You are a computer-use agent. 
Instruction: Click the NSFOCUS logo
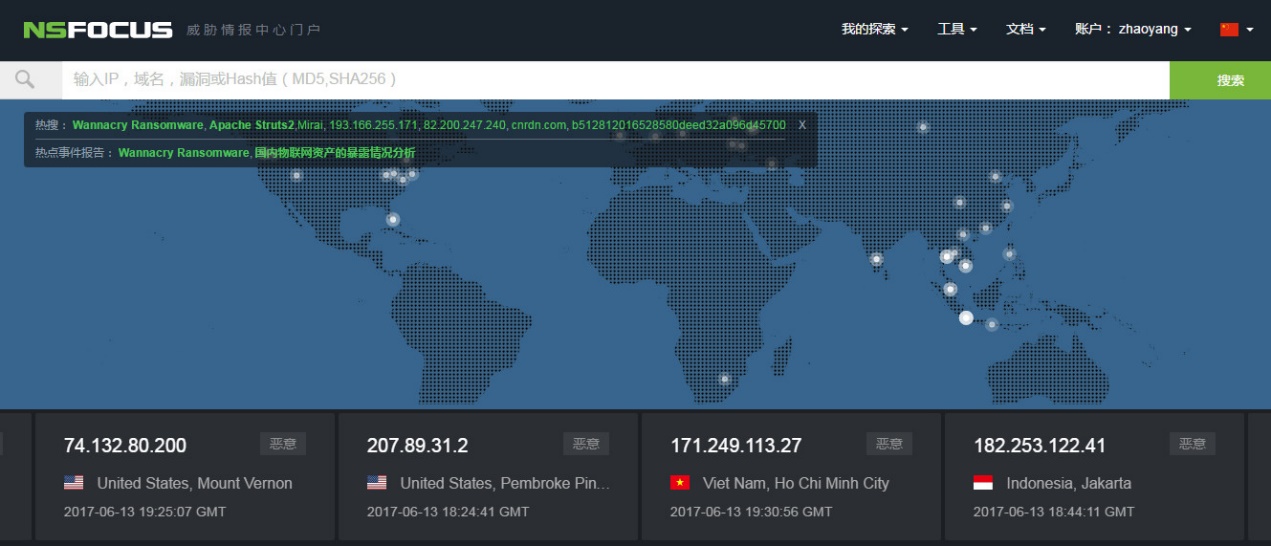pos(98,30)
